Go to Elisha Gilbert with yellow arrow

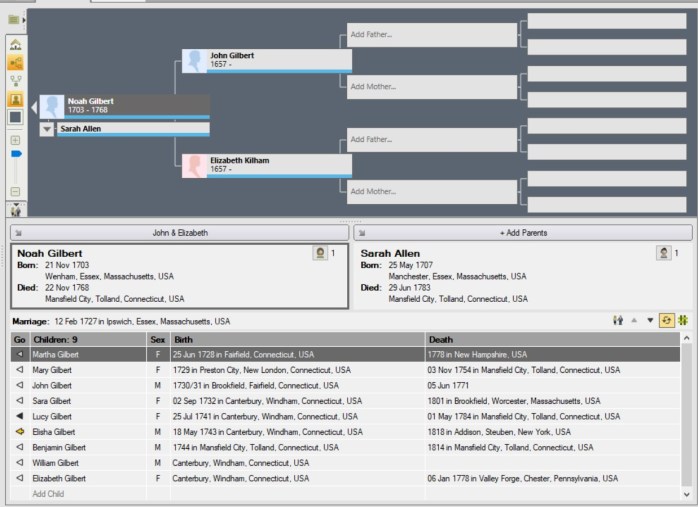(19, 431)
